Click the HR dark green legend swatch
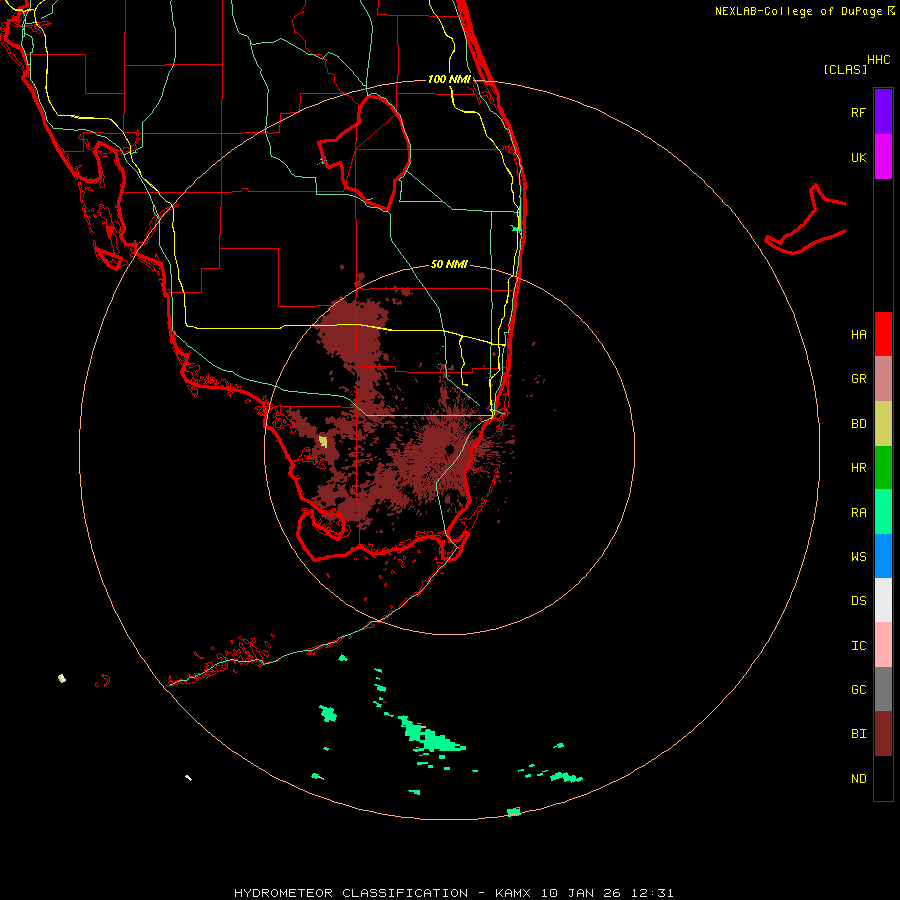The height and width of the screenshot is (900, 900). coord(883,467)
